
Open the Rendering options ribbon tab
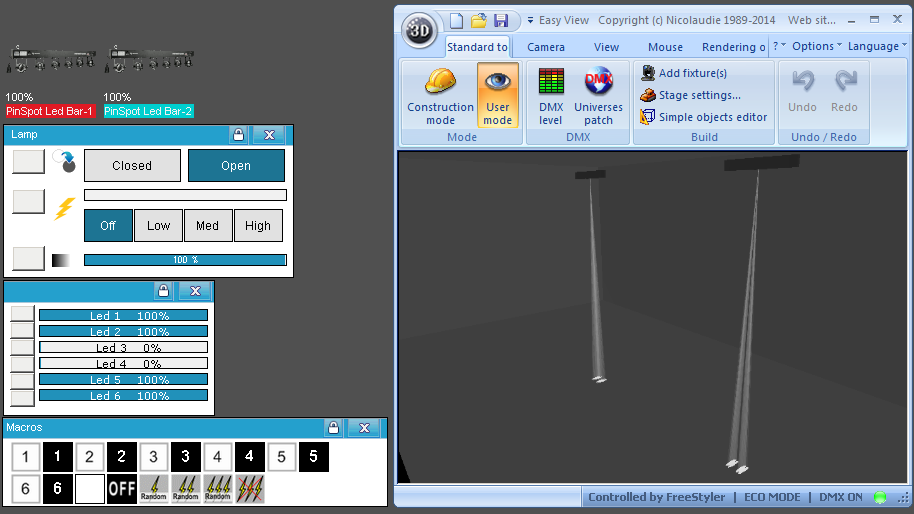tap(733, 47)
